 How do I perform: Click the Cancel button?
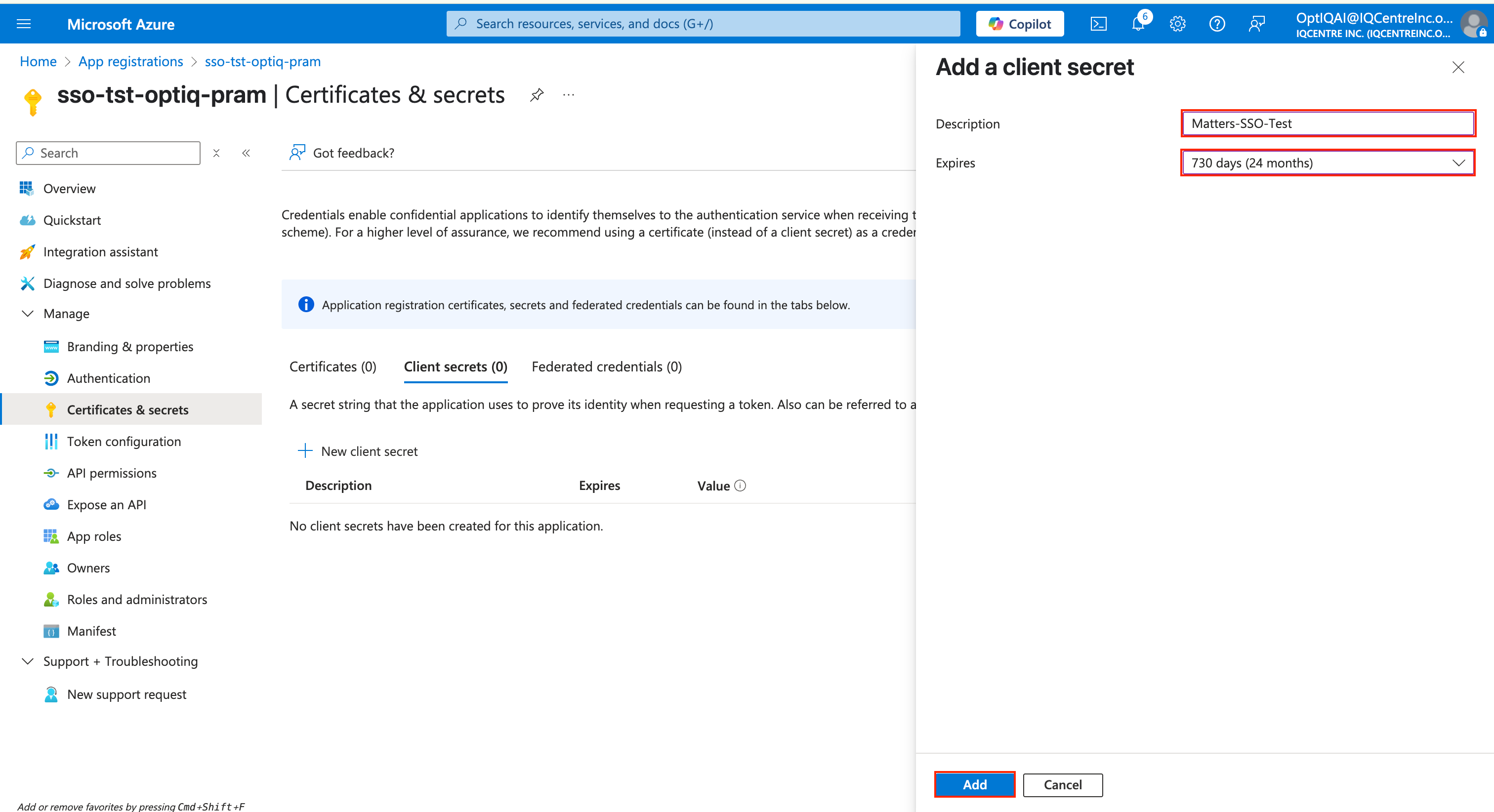coord(1063,785)
